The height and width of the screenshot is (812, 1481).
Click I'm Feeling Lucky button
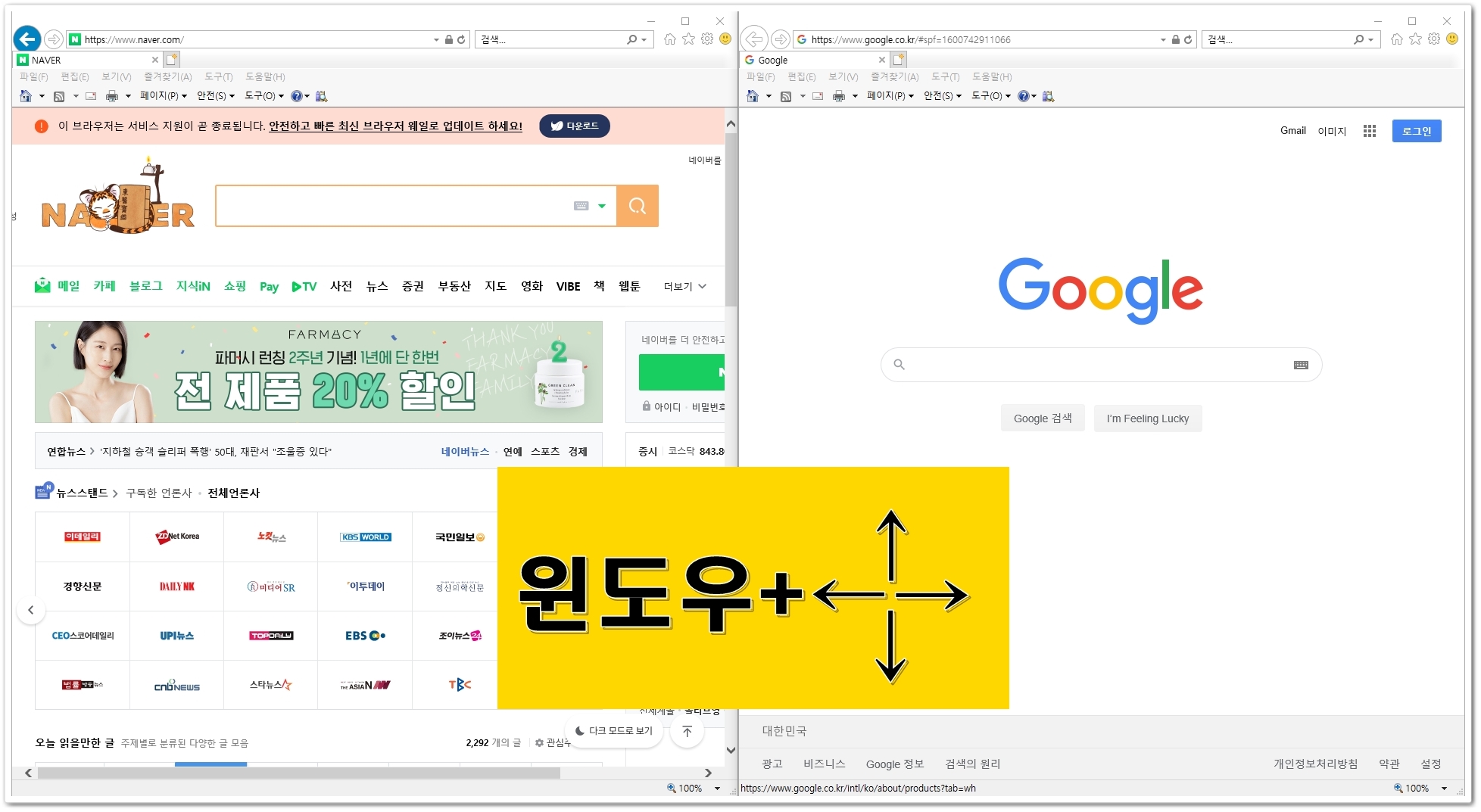[1148, 418]
